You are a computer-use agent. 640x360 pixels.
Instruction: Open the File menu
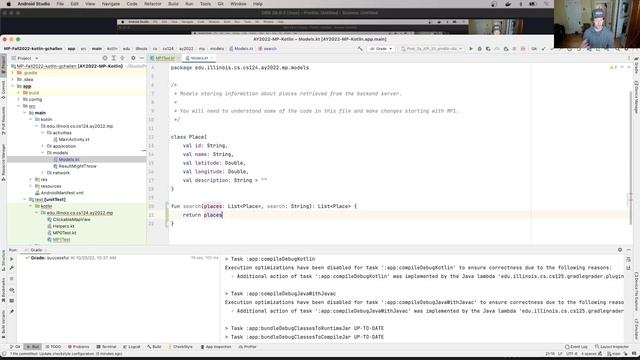[60, 4]
